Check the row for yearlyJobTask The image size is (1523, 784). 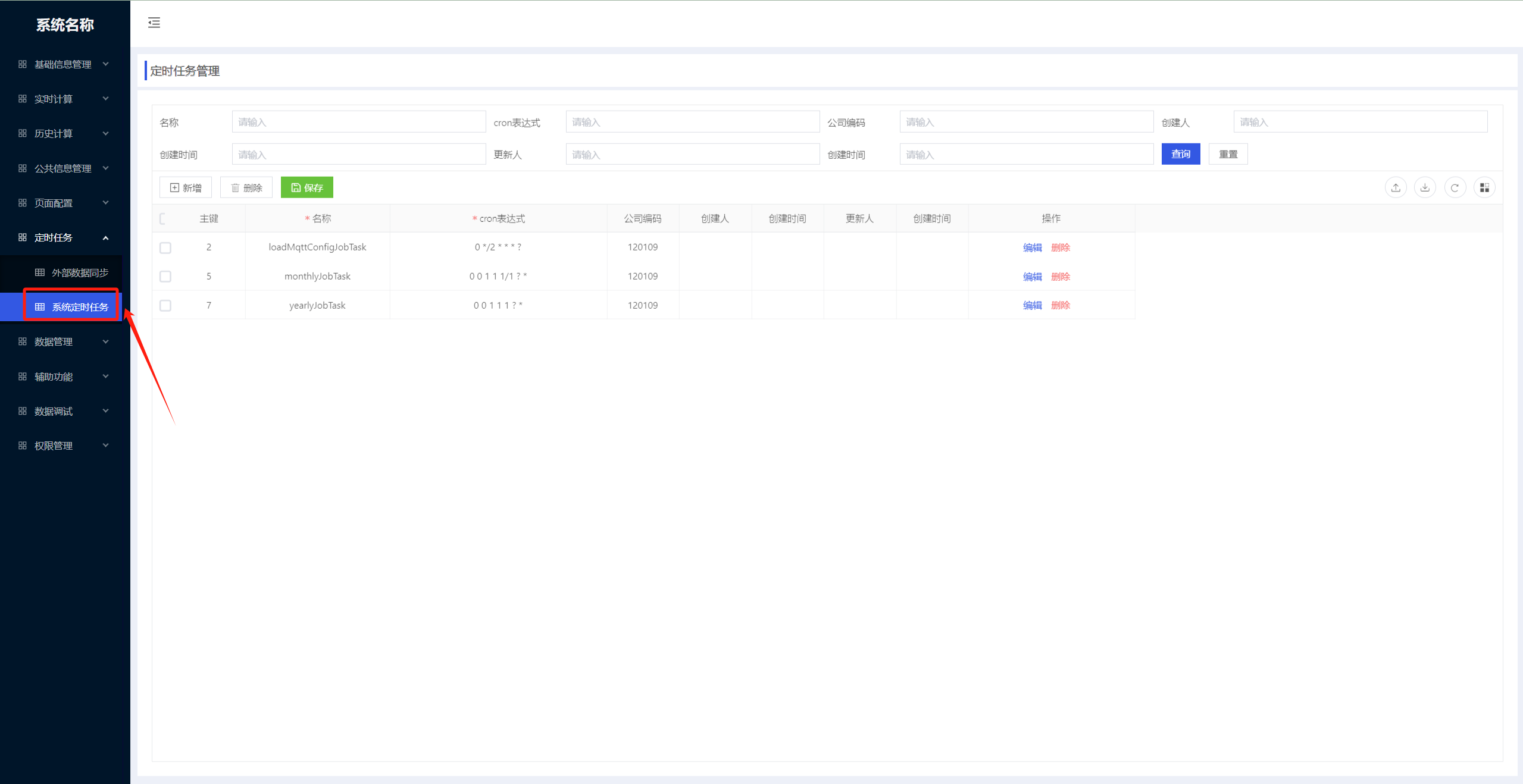(165, 306)
